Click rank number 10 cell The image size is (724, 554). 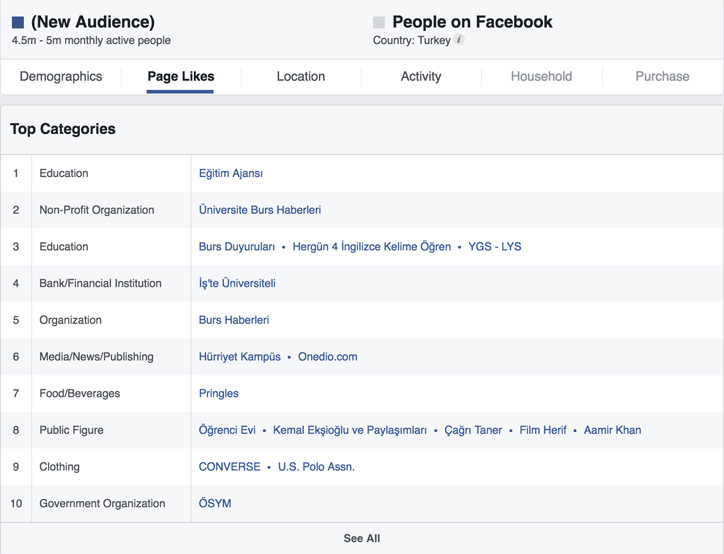tap(16, 503)
